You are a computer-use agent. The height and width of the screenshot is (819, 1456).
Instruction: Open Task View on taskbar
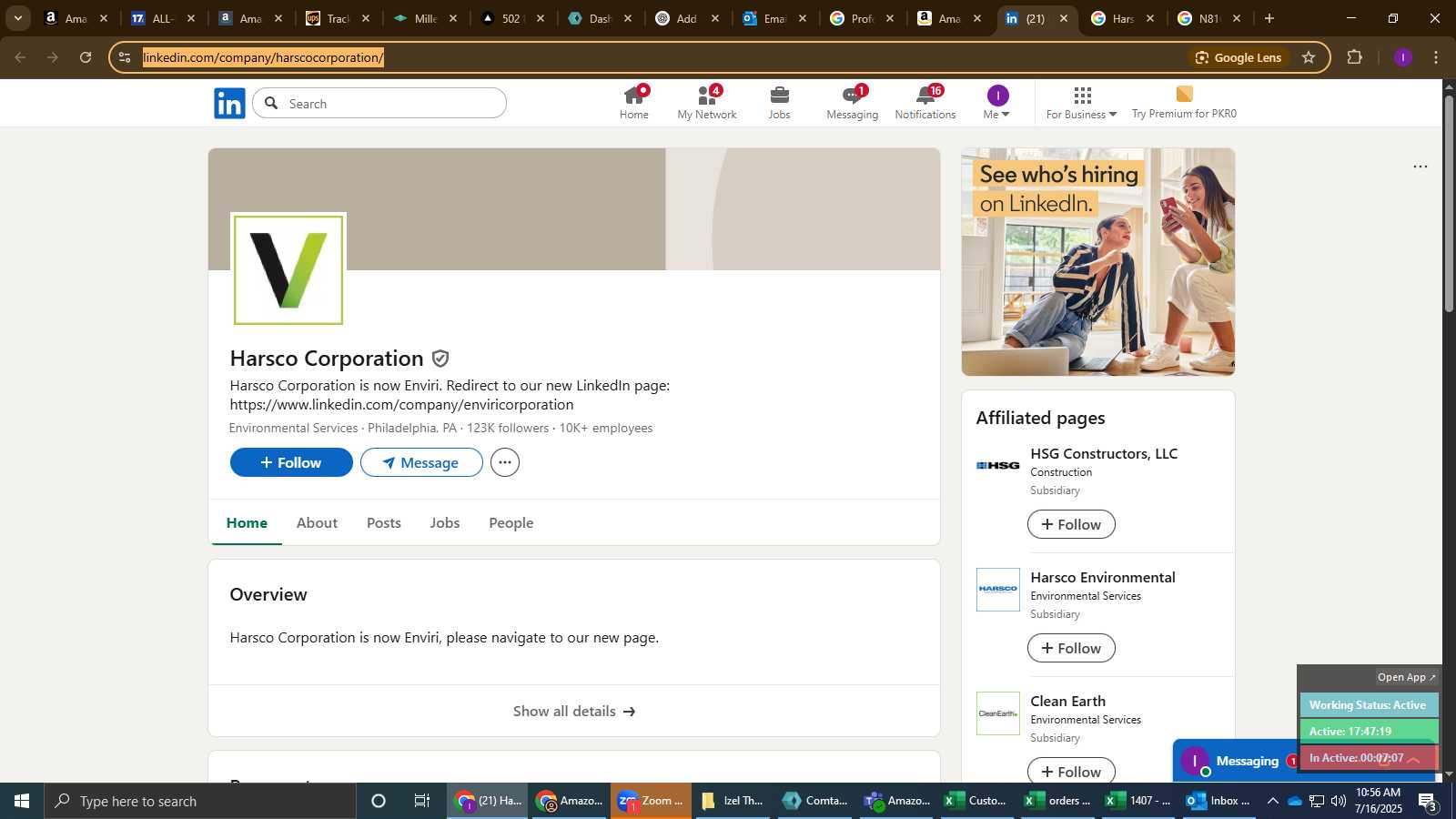[422, 801]
